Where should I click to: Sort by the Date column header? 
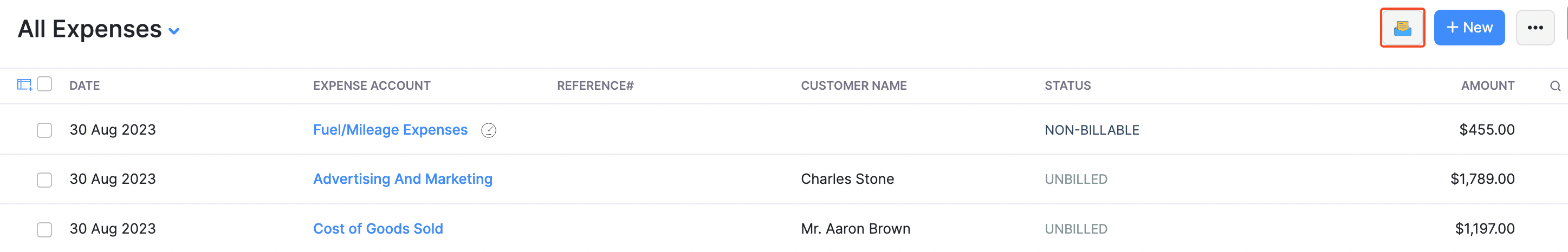pyautogui.click(x=85, y=86)
